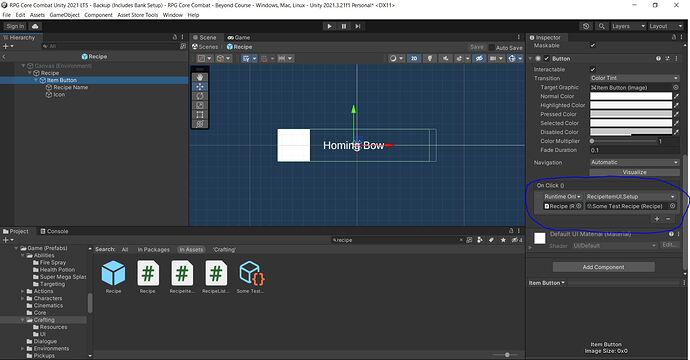
Task: Open the File menu
Action: 7,15
